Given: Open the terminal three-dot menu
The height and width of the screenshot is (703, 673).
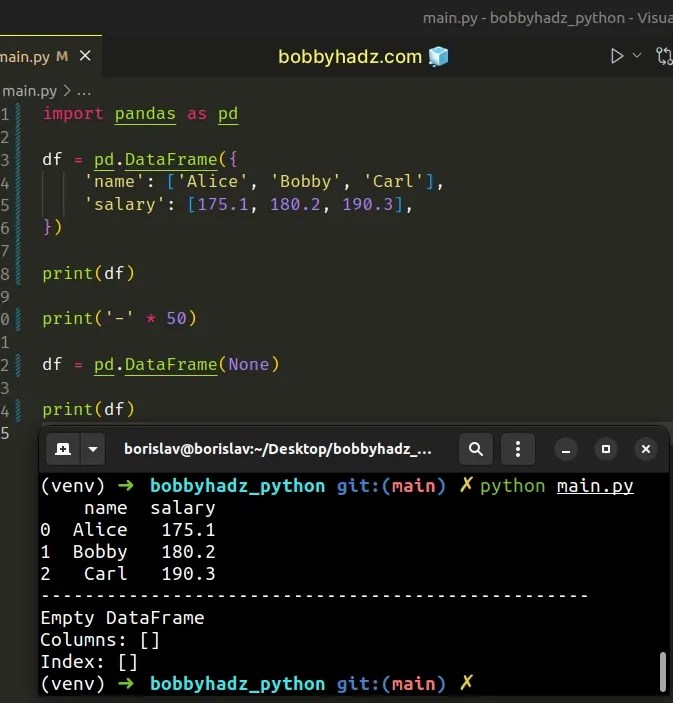Looking at the screenshot, I should pyautogui.click(x=518, y=449).
